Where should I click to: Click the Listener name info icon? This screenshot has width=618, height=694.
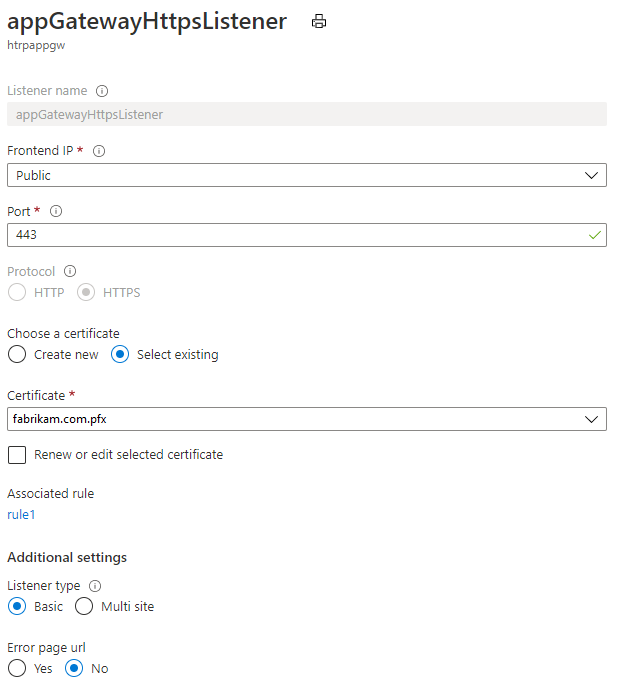tap(102, 91)
